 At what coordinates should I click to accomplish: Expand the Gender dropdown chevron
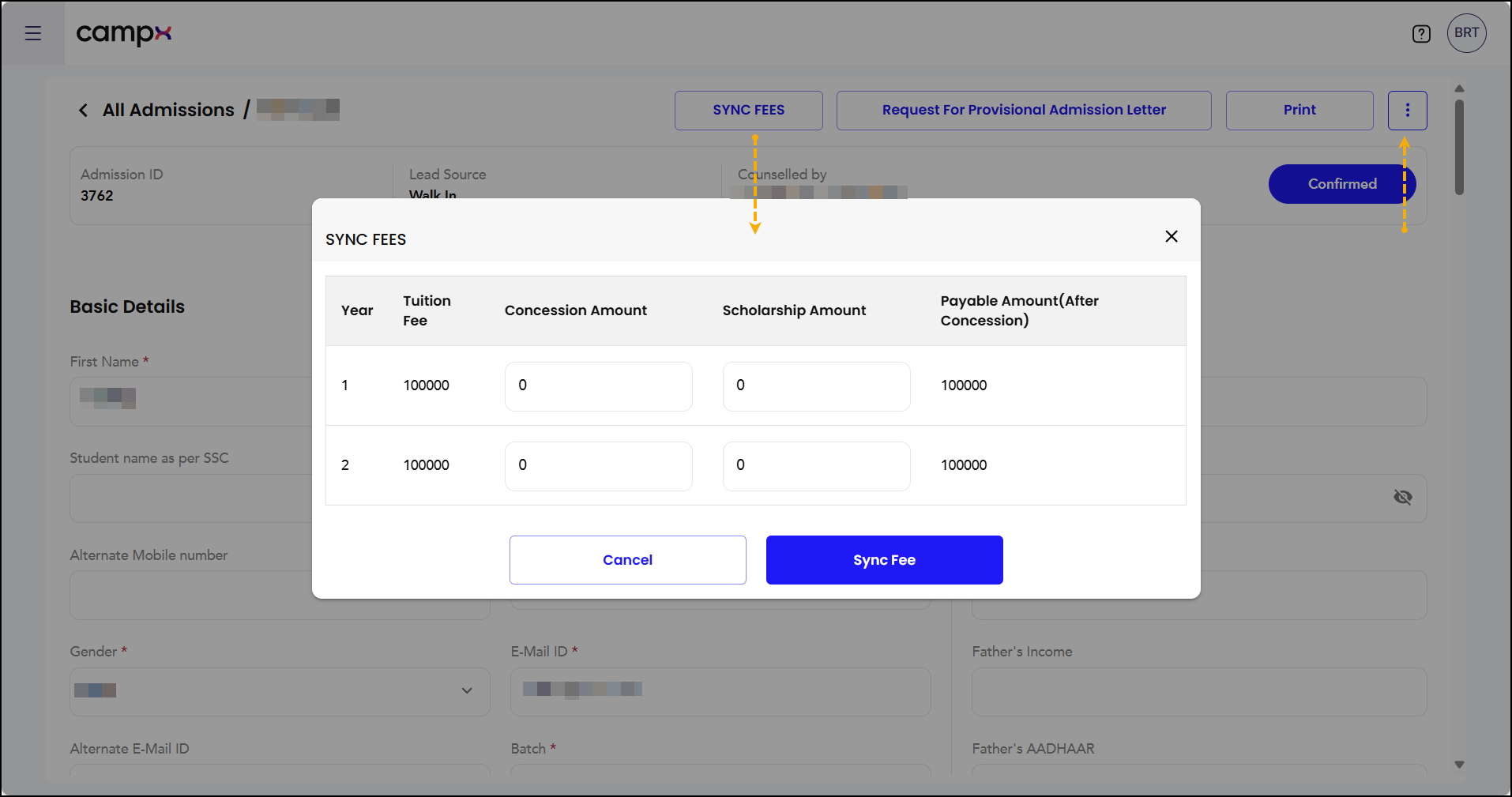pyautogui.click(x=467, y=690)
